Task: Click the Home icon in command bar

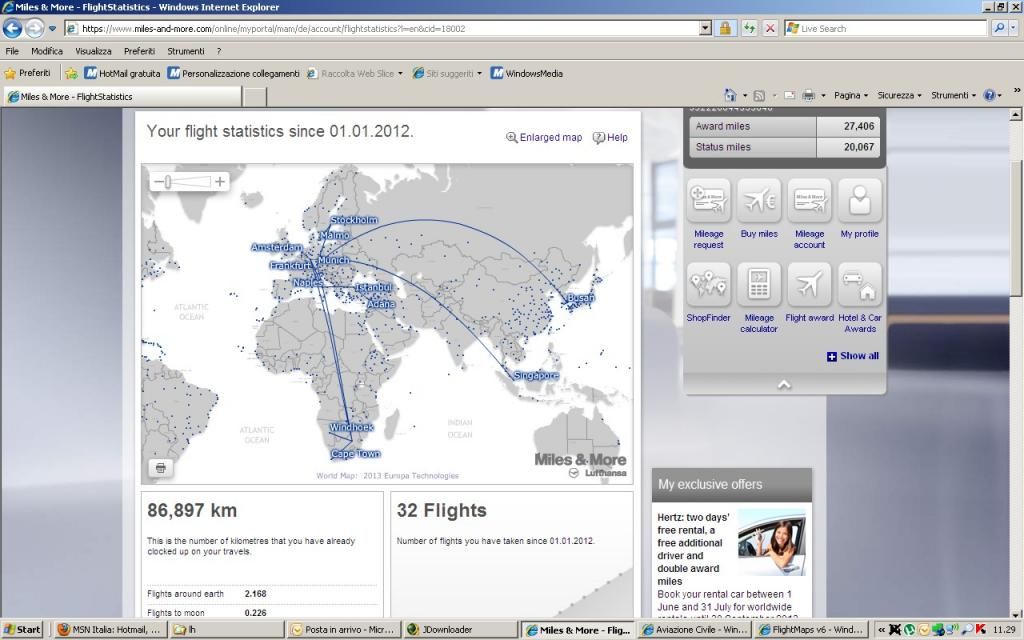Action: 730,95
